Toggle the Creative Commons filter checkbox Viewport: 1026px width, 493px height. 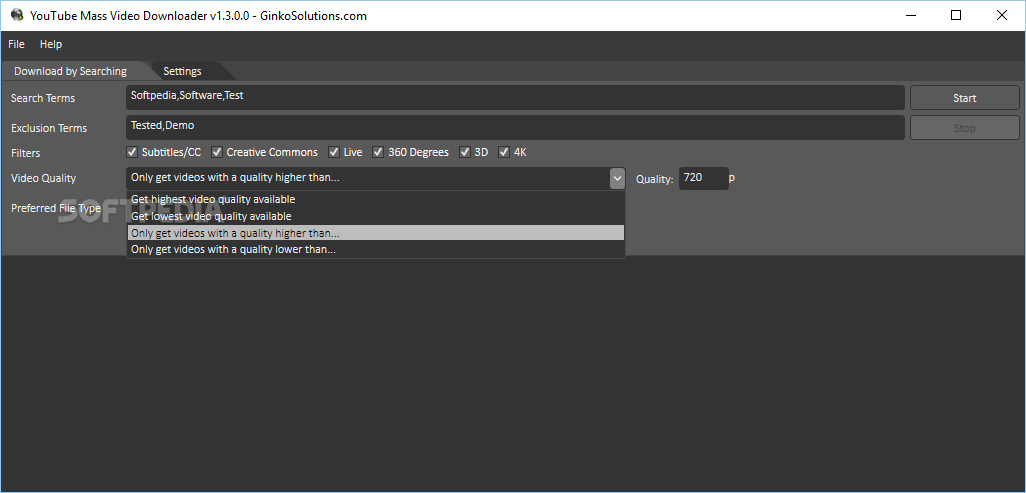pyautogui.click(x=217, y=153)
